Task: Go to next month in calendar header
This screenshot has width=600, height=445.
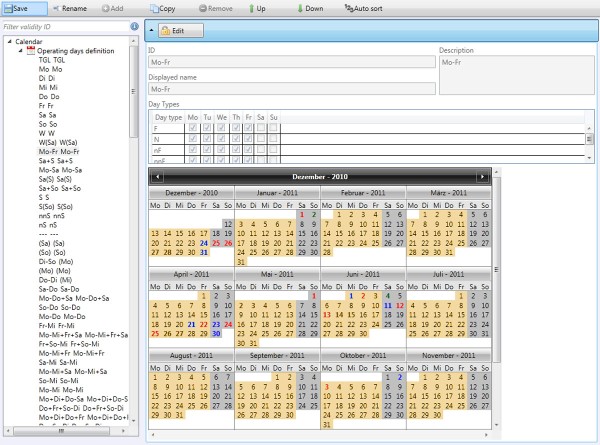Action: [482, 176]
